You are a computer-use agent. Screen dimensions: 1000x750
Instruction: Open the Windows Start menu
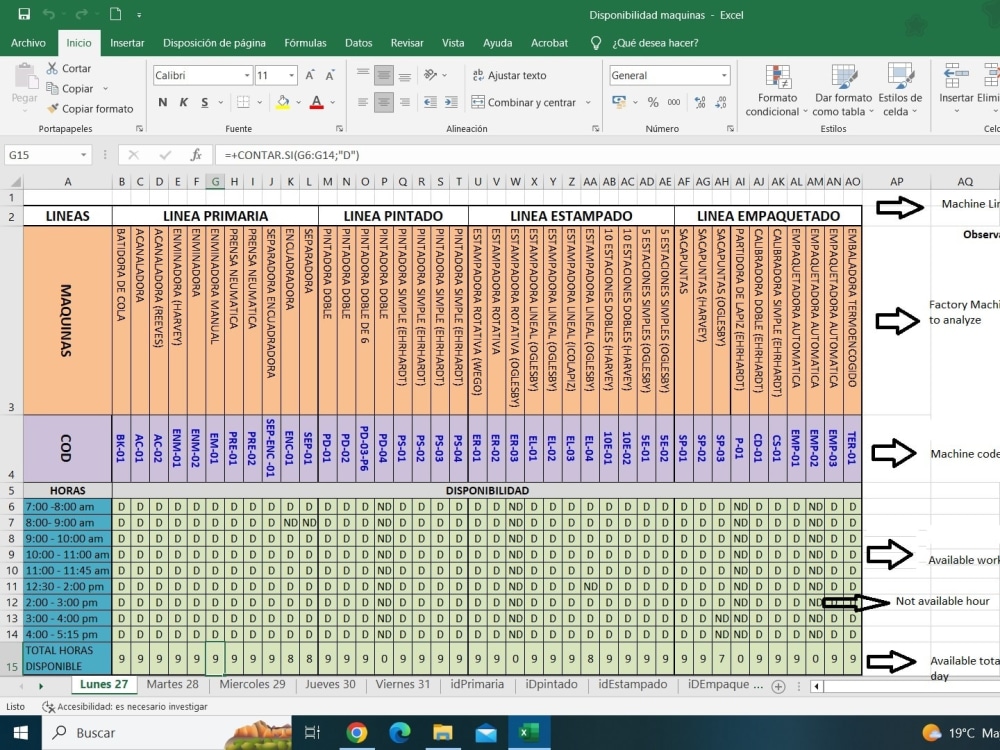[20, 733]
